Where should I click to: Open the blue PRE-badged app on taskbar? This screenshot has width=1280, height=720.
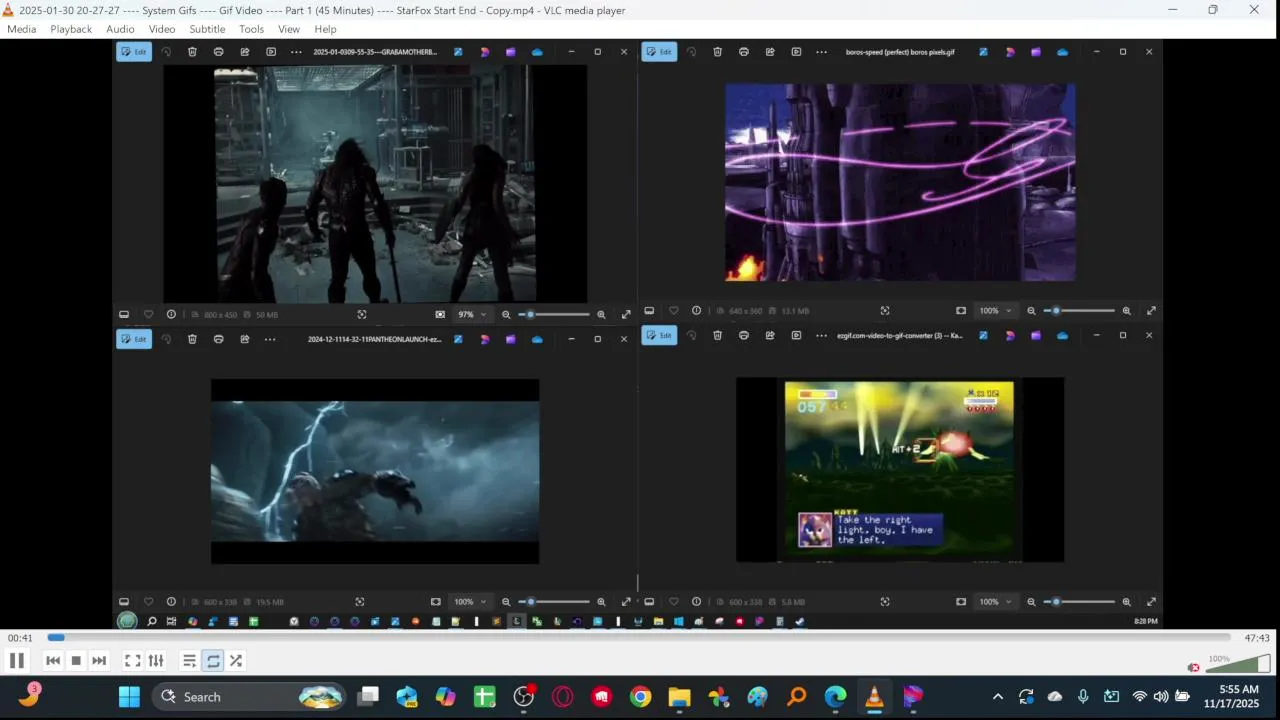click(407, 697)
